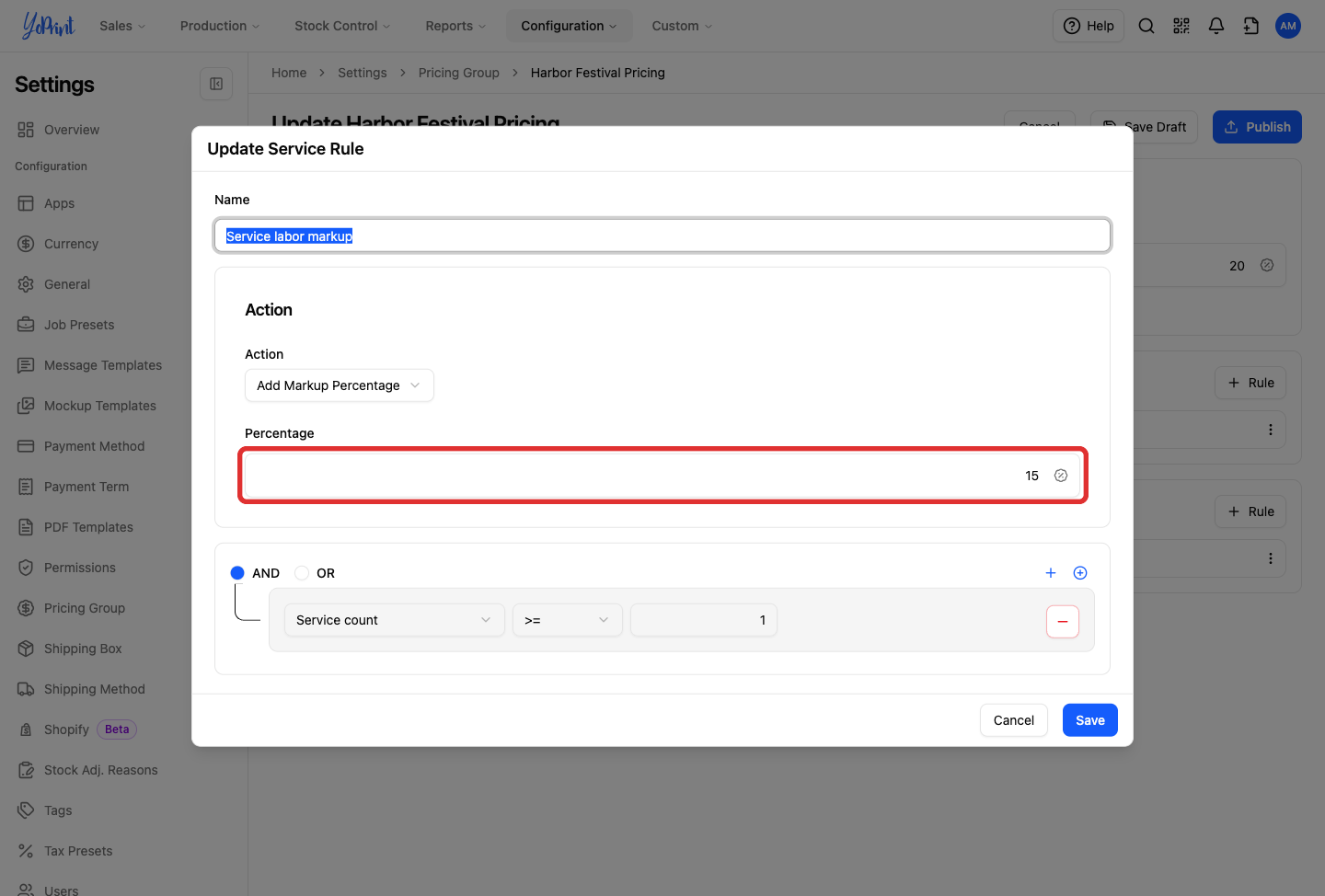
Task: Open Shipping Box settings
Action: tap(83, 649)
